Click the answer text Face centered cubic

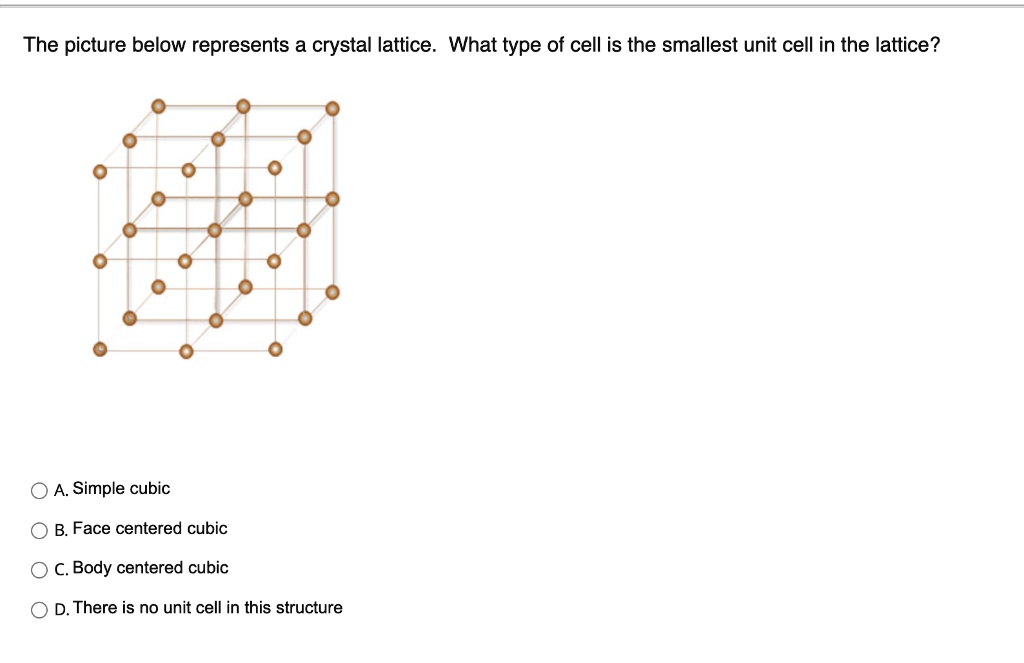[x=147, y=528]
